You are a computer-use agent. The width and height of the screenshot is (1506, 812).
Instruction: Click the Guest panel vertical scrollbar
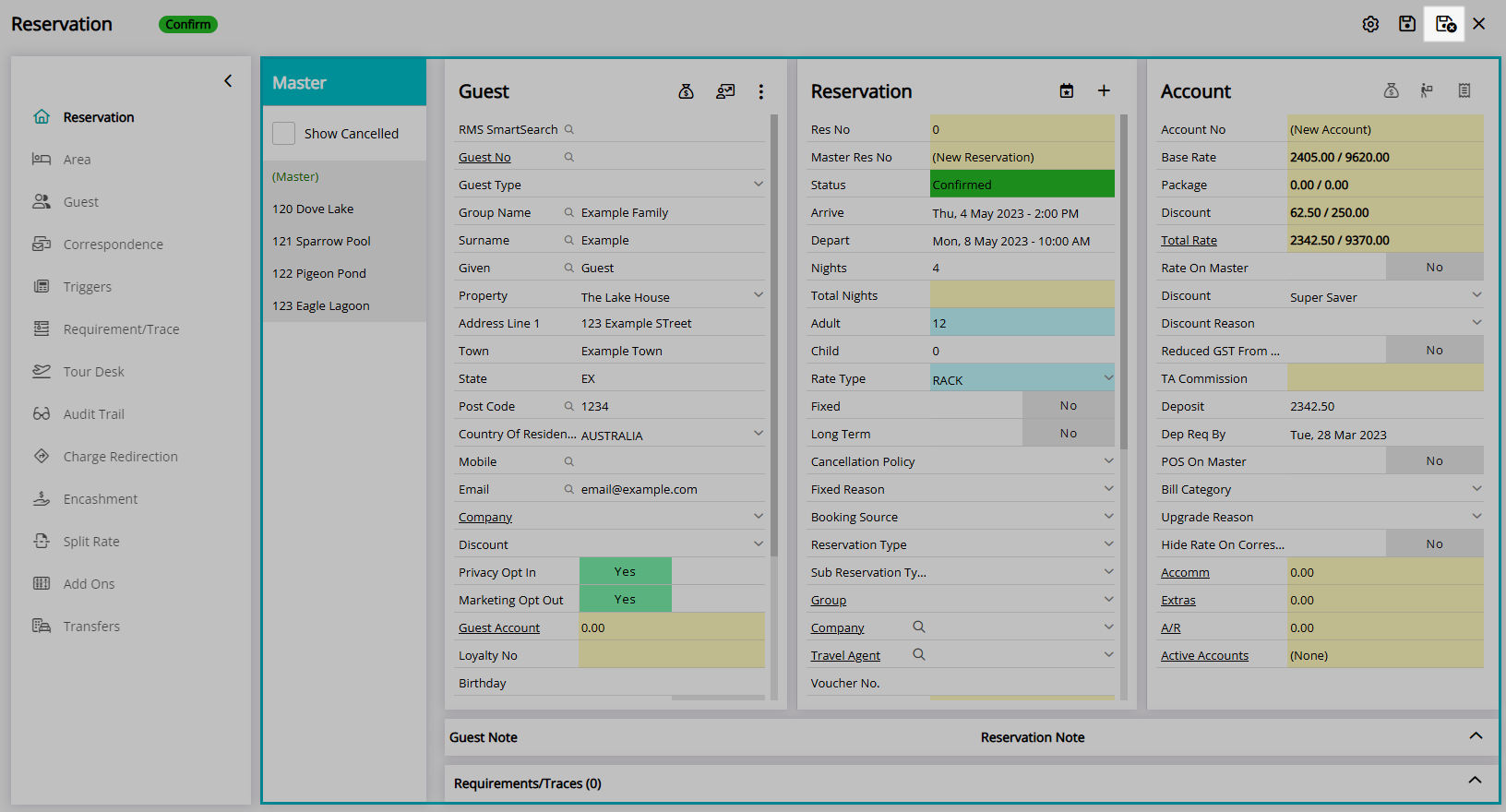pos(774,336)
